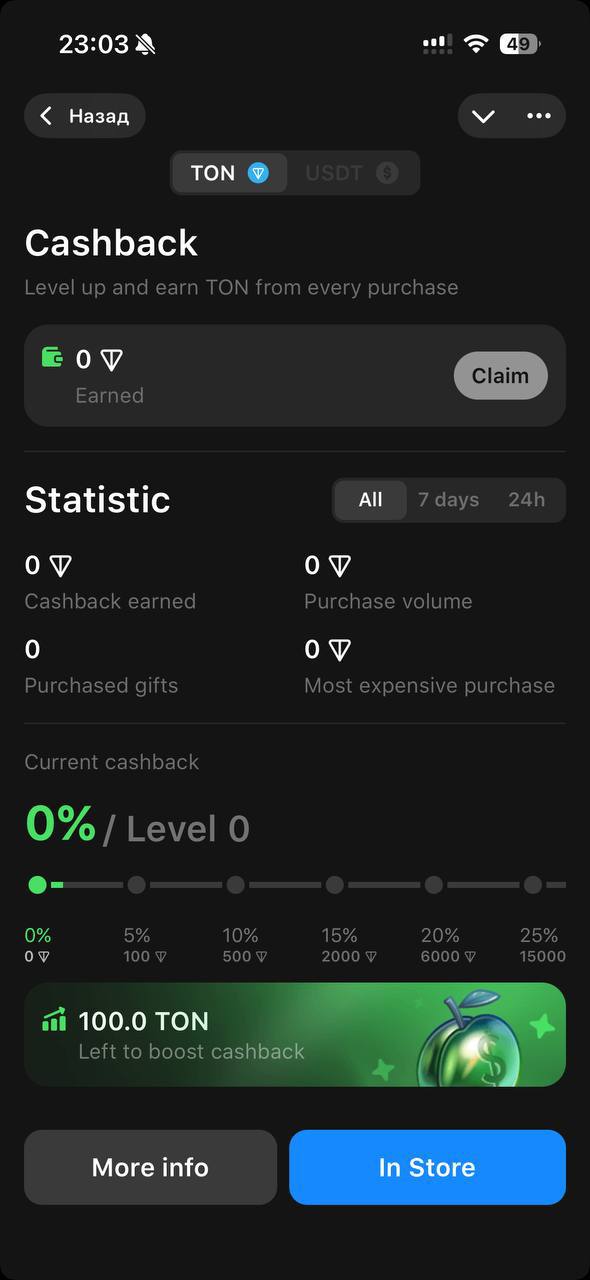Image resolution: width=590 pixels, height=1280 pixels.
Task: Tap the USDT dollar coin icon
Action: click(387, 173)
